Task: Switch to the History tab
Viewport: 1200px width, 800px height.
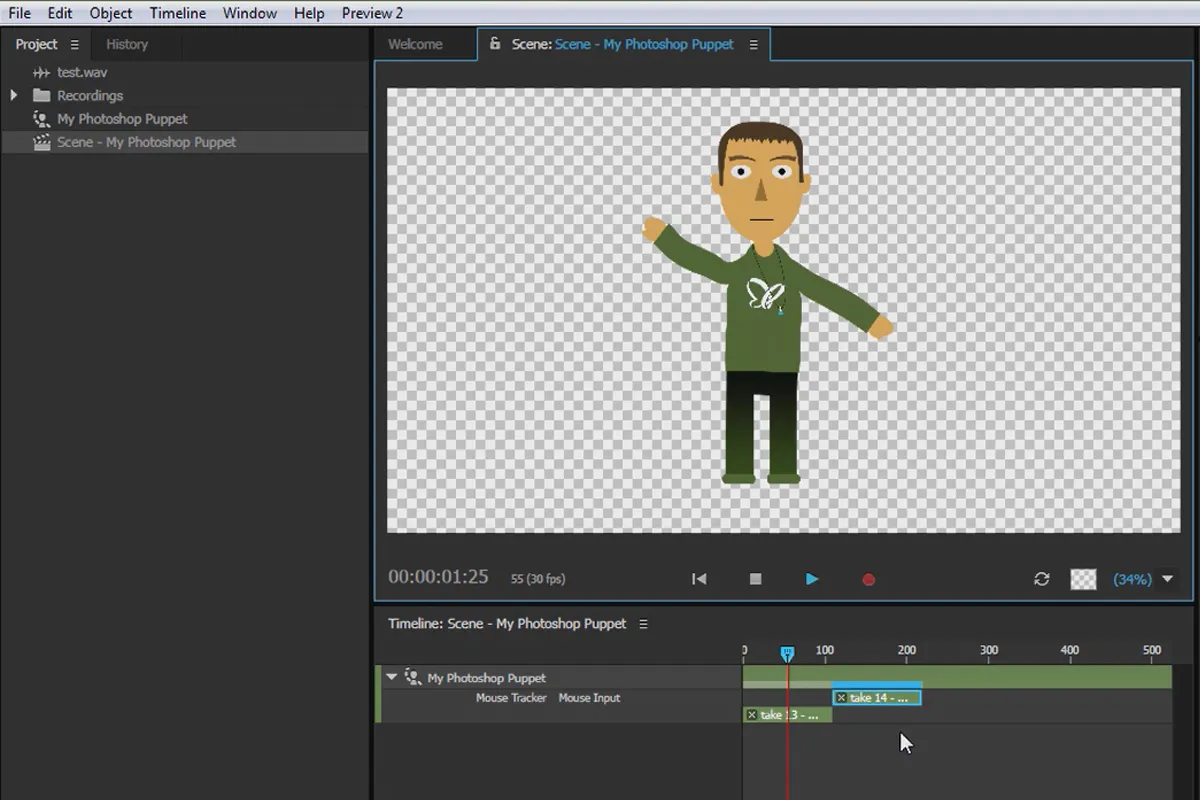Action: (127, 44)
